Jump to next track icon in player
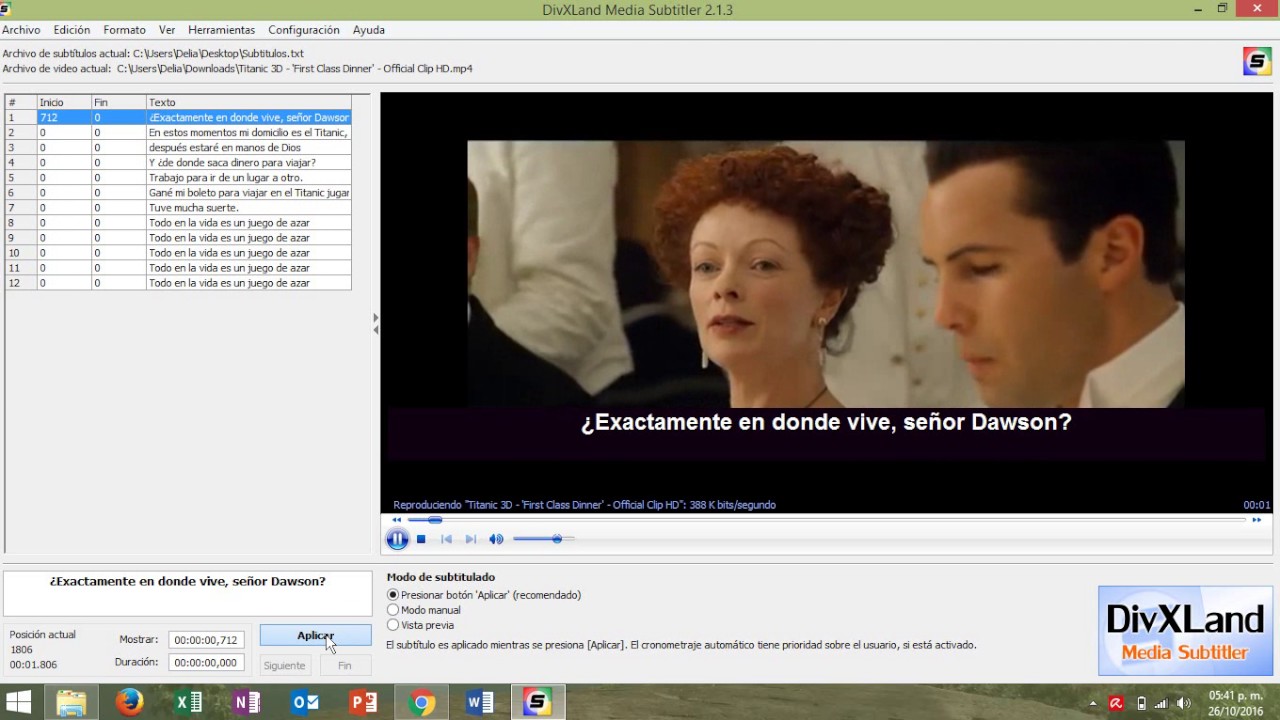1280x720 pixels. click(x=471, y=539)
